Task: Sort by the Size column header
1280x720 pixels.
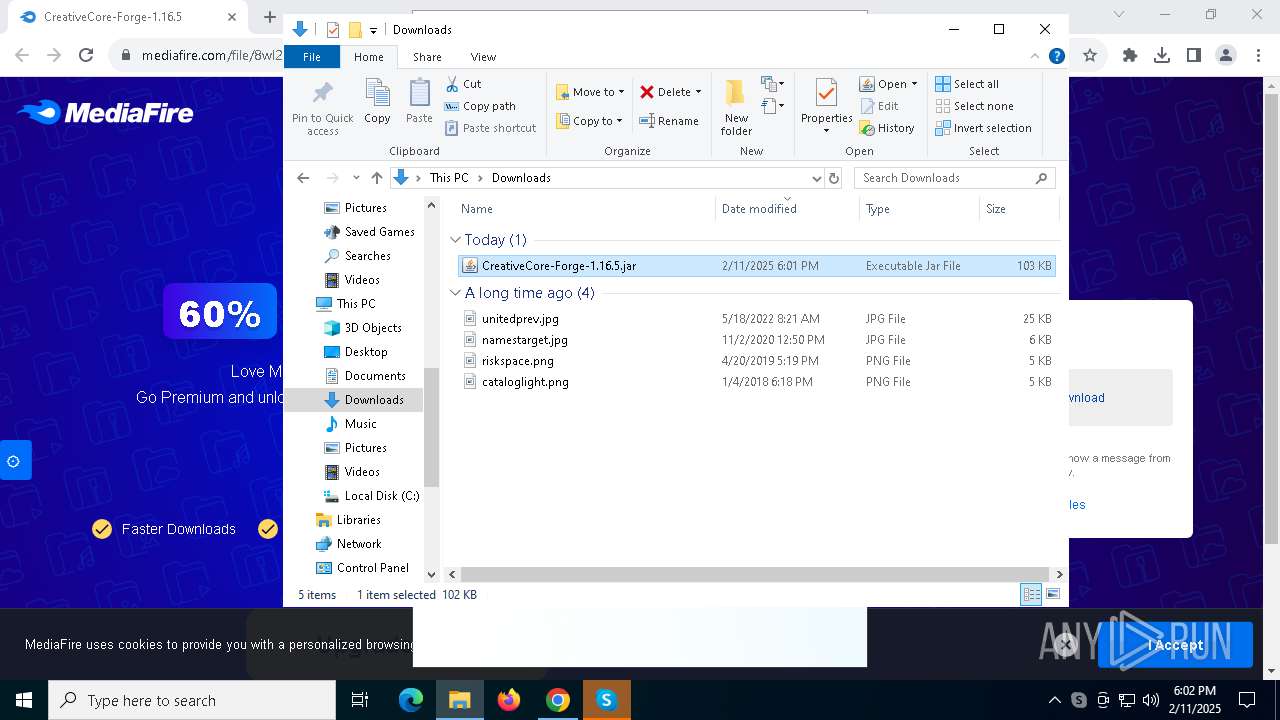Action: click(1018, 209)
